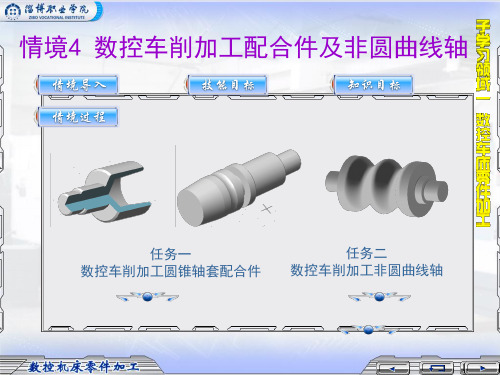The width and height of the screenshot is (500, 375).
Task: Click the Zibo Vocational Institute logo
Action: pyautogui.click(x=50, y=11)
